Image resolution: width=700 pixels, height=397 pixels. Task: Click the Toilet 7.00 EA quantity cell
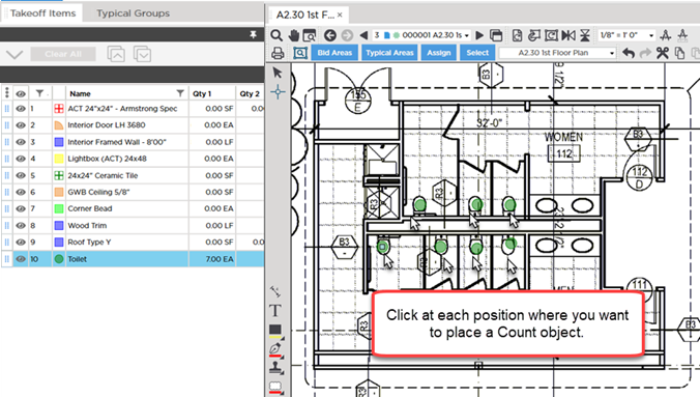pyautogui.click(x=212, y=259)
